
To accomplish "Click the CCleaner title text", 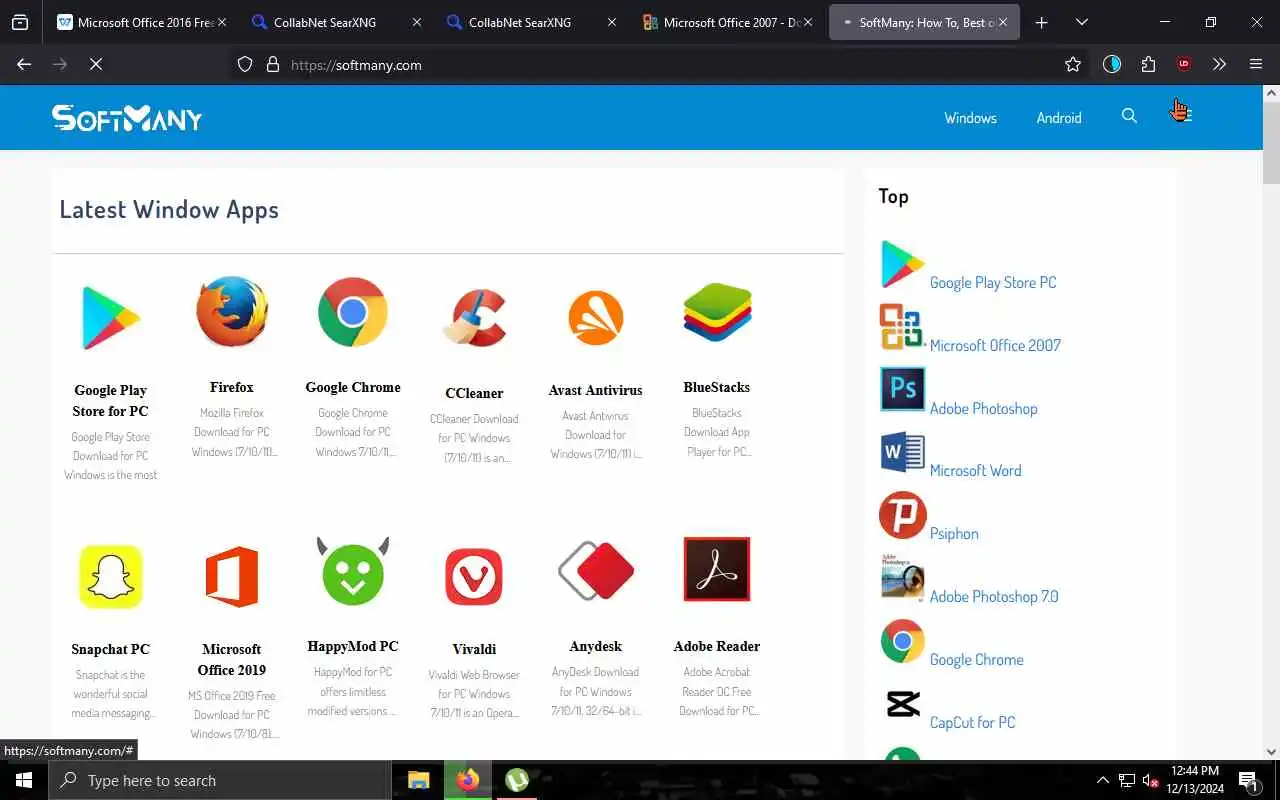I will [x=474, y=393].
